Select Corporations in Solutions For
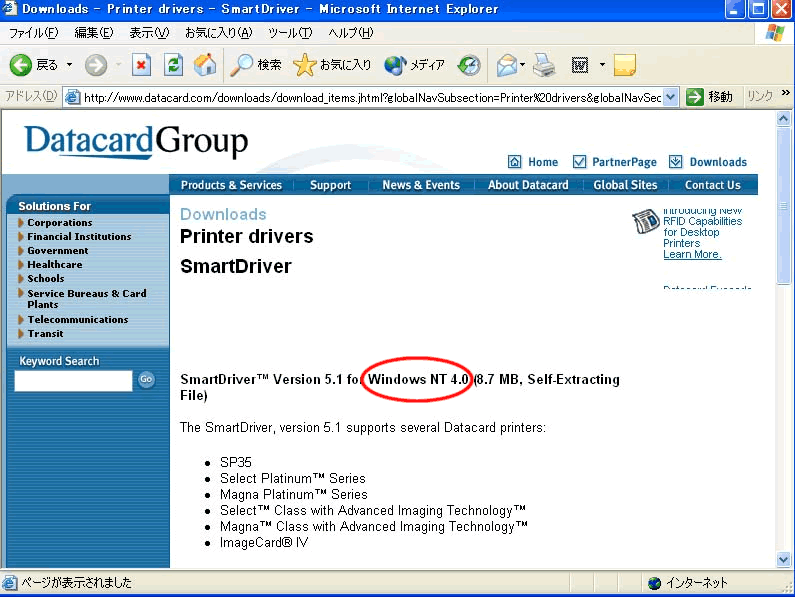795x597 pixels. tap(59, 223)
